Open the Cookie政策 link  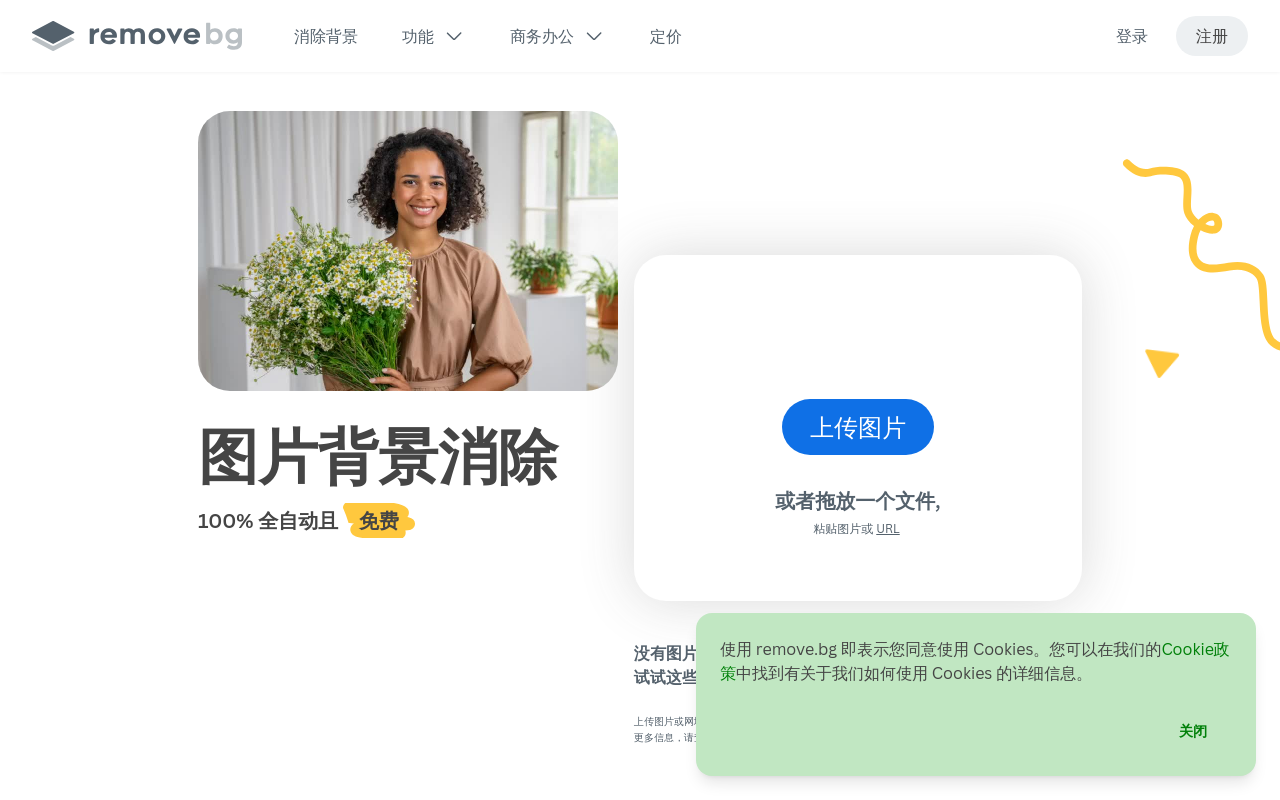[x=975, y=661]
